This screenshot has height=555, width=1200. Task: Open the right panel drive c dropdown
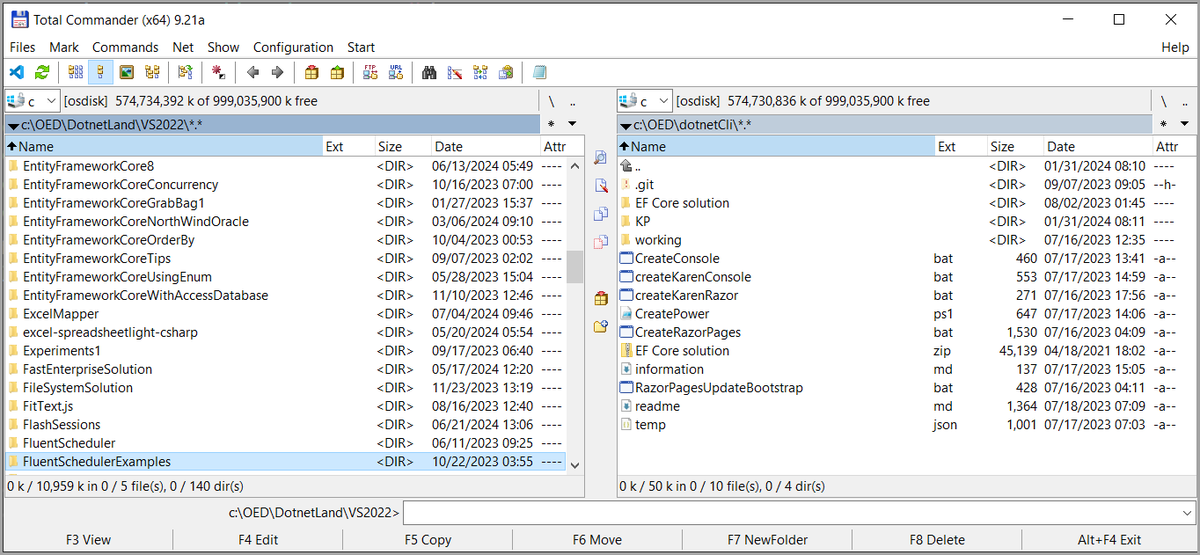(644, 101)
